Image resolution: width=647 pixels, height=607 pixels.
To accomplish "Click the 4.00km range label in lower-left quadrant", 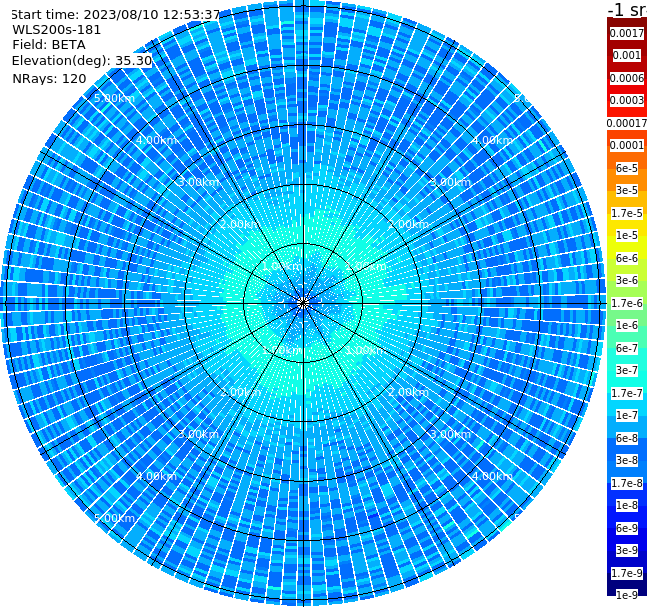I will pos(156,476).
